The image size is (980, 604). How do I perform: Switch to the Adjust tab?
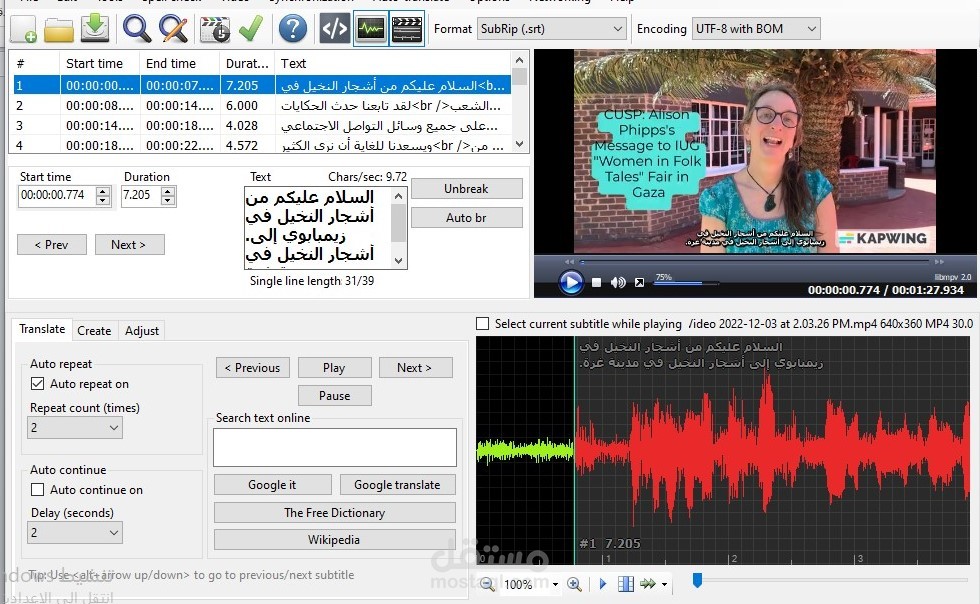point(142,331)
